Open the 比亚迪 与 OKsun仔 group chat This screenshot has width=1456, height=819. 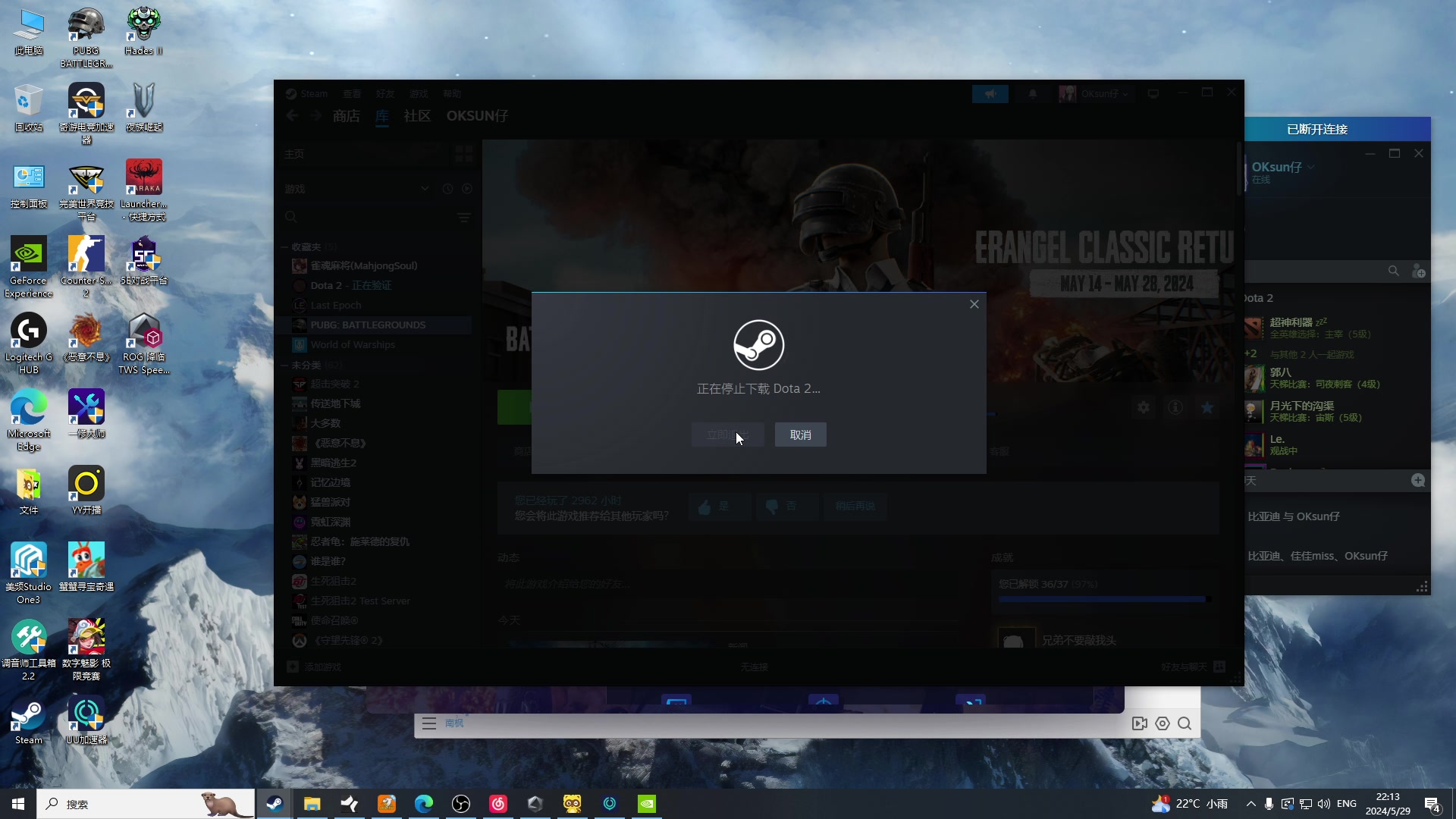(1294, 516)
